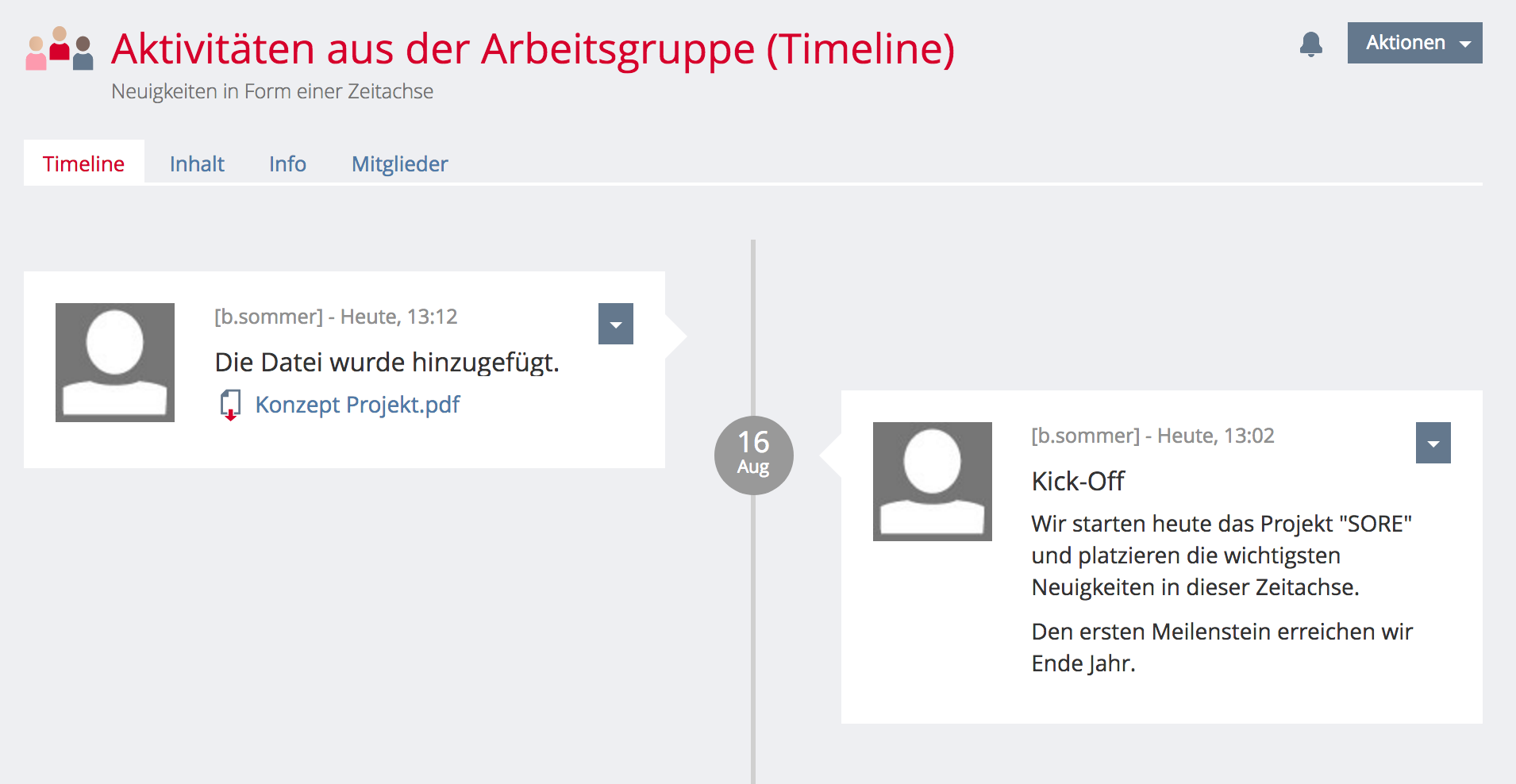Open the Aktionen dropdown menu
The image size is (1516, 784).
point(1415,43)
